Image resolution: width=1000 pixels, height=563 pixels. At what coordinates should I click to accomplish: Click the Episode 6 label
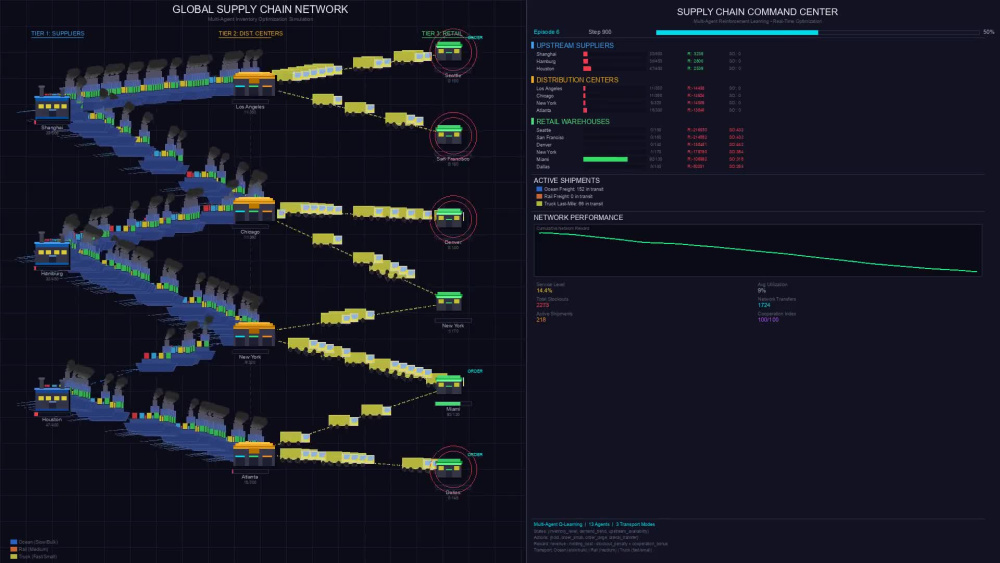coord(547,32)
